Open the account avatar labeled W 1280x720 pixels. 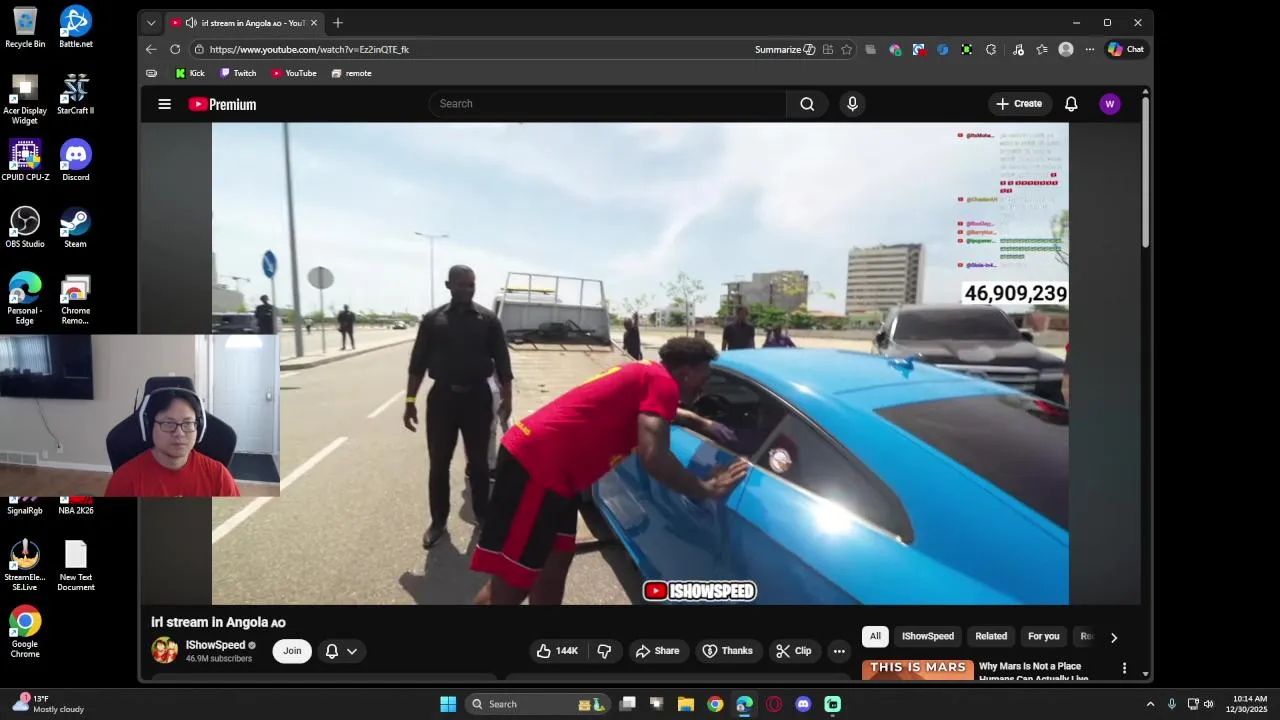1110,104
